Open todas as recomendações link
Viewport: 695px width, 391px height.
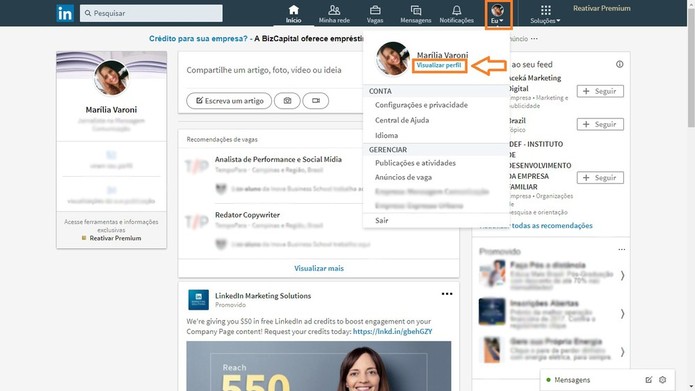[x=552, y=226]
